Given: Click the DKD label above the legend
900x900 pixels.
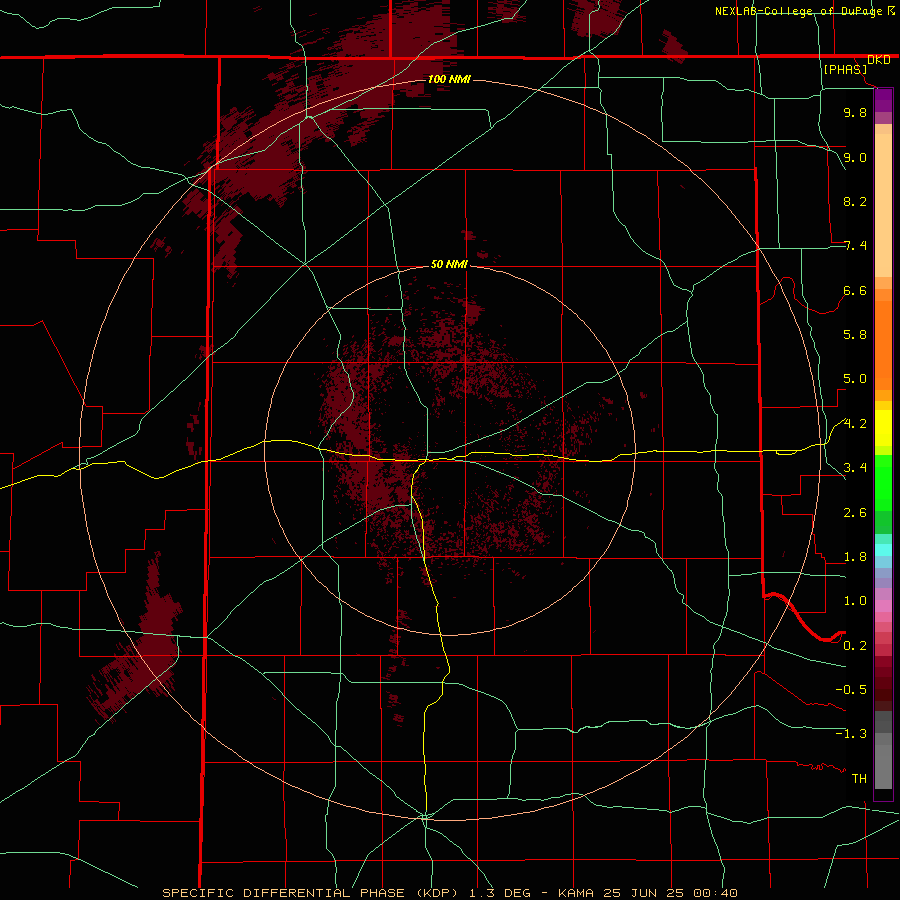Looking at the screenshot, I should pyautogui.click(x=879, y=59).
